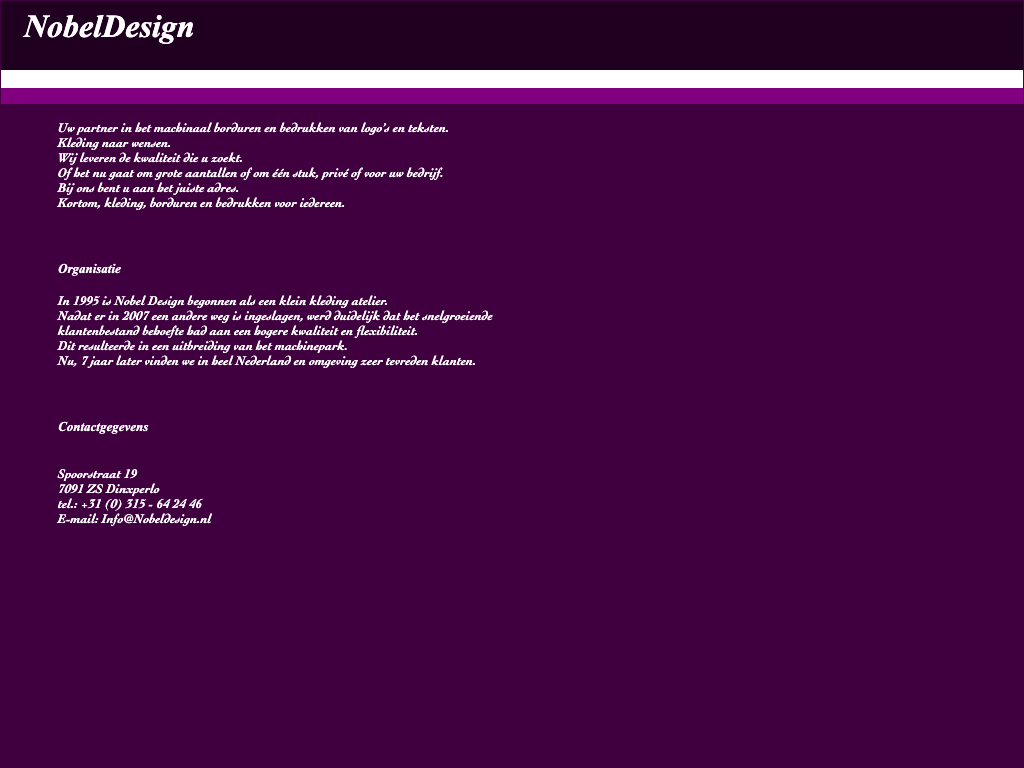1024x768 pixels.
Task: Click the white horizontal bar under the header
Action: click(512, 79)
